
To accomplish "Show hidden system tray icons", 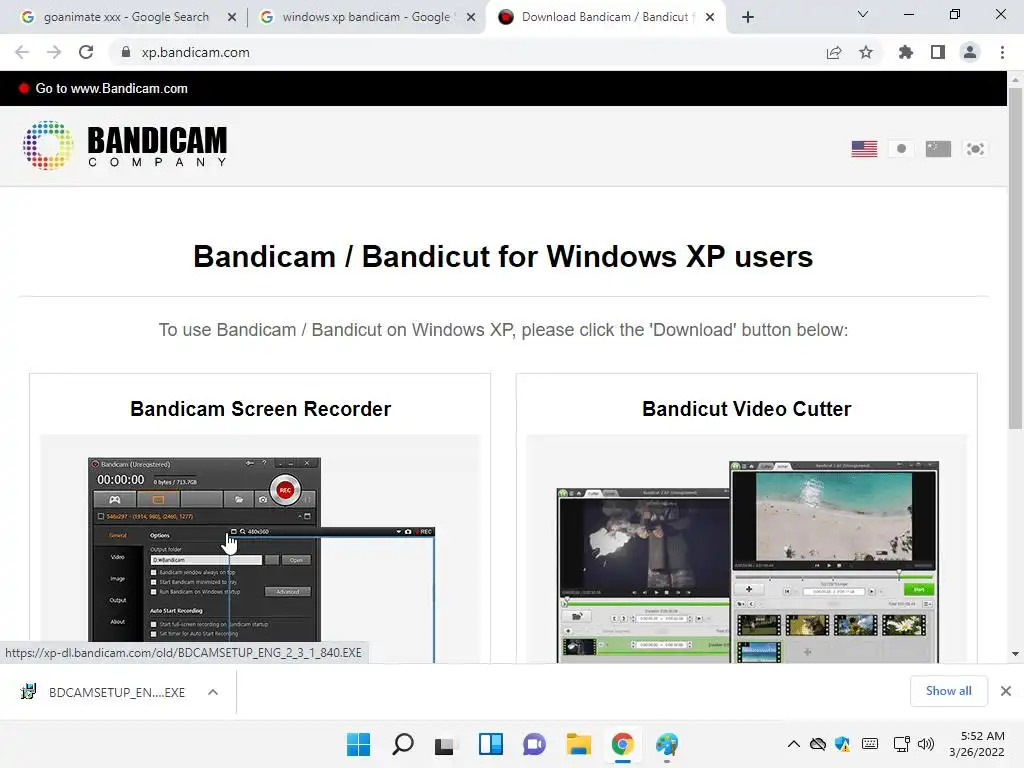I will (793, 744).
